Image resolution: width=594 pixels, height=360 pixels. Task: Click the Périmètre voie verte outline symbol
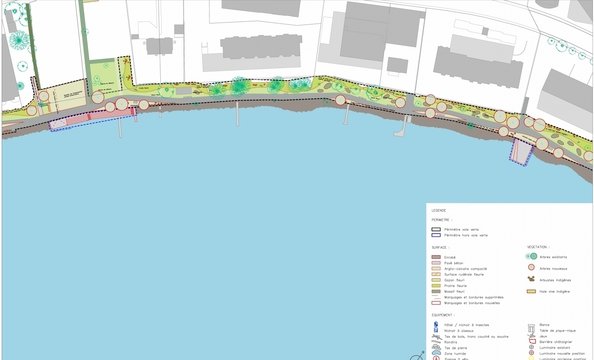(436, 229)
